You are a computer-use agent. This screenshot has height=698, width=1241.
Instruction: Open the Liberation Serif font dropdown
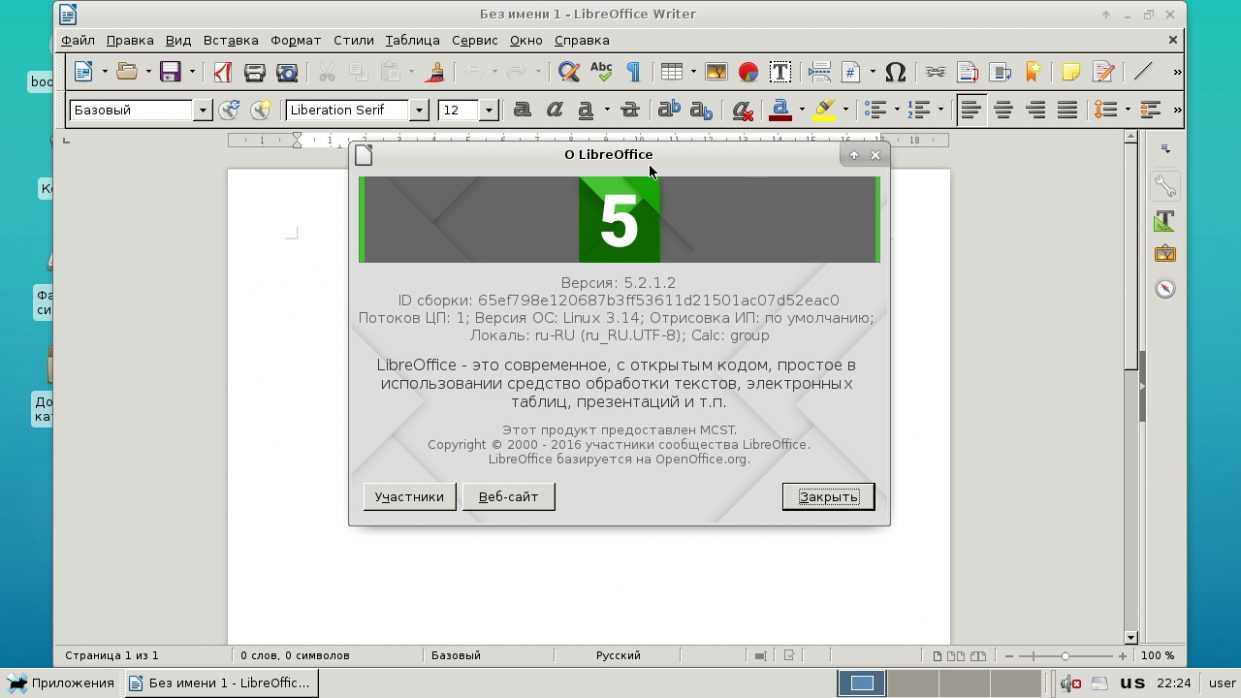click(420, 110)
